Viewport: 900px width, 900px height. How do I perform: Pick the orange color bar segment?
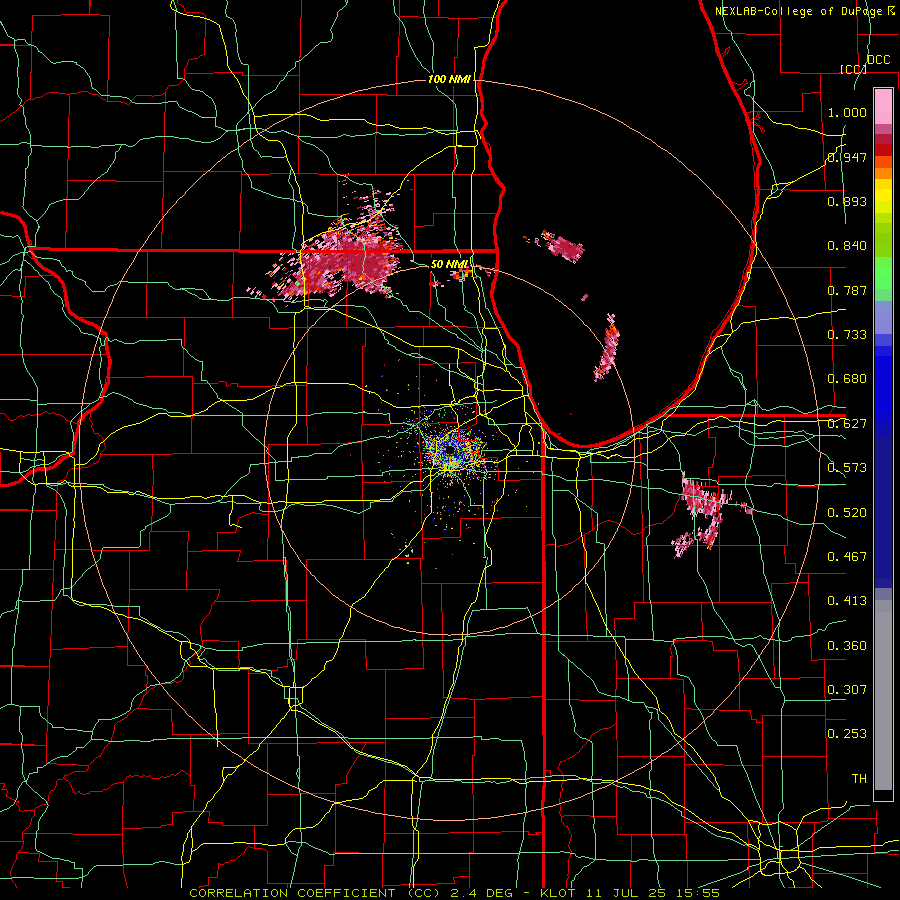coord(883,173)
